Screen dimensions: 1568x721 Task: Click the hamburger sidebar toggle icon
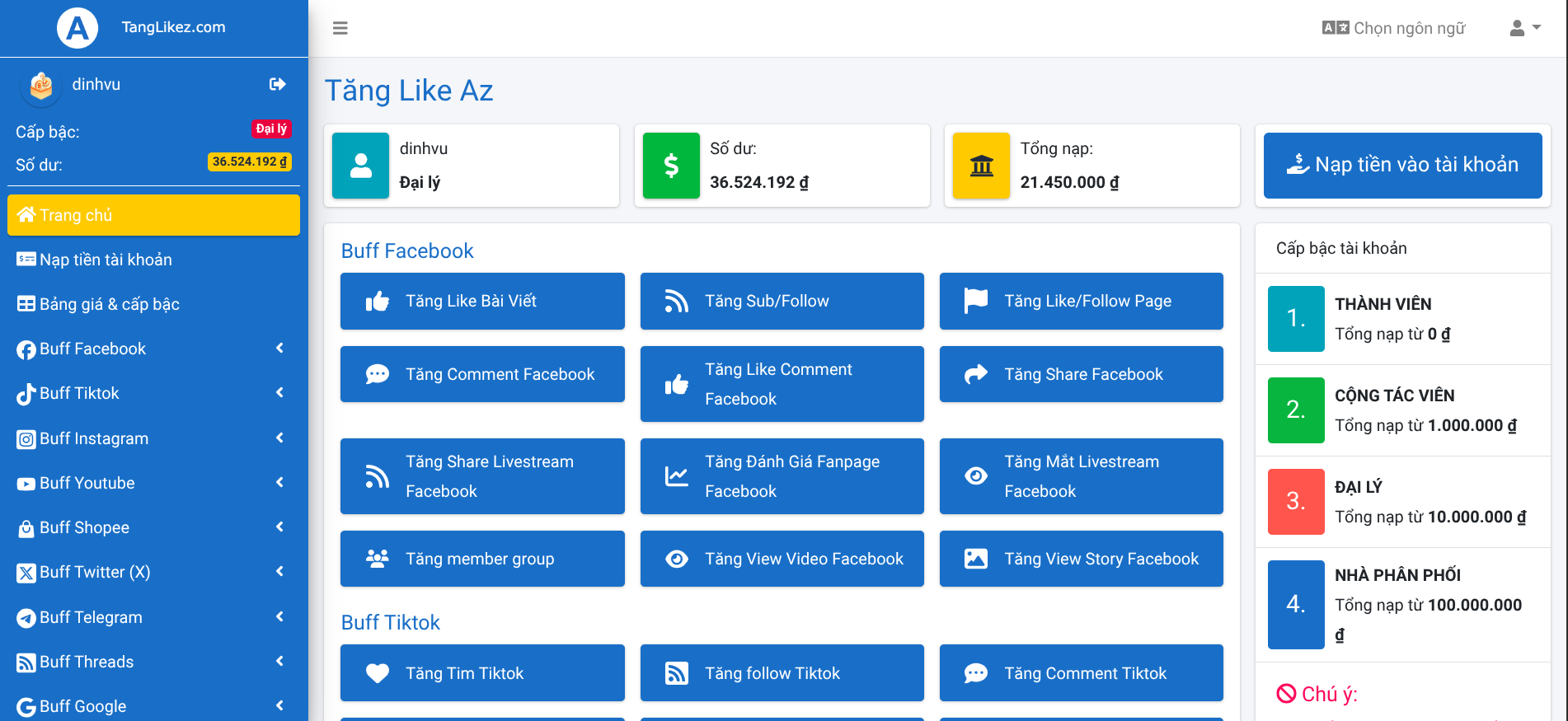(x=340, y=28)
